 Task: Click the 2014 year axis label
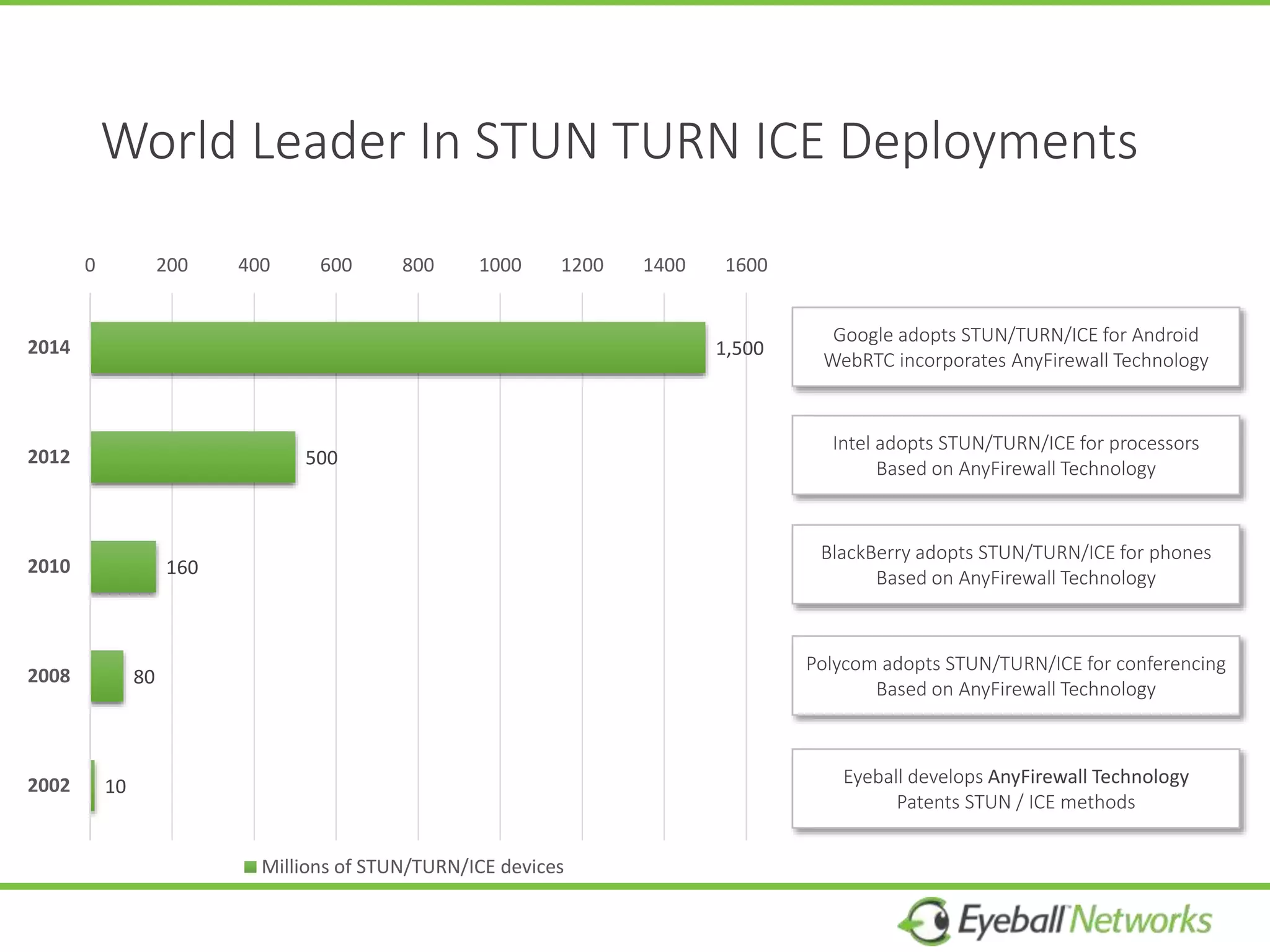point(49,347)
